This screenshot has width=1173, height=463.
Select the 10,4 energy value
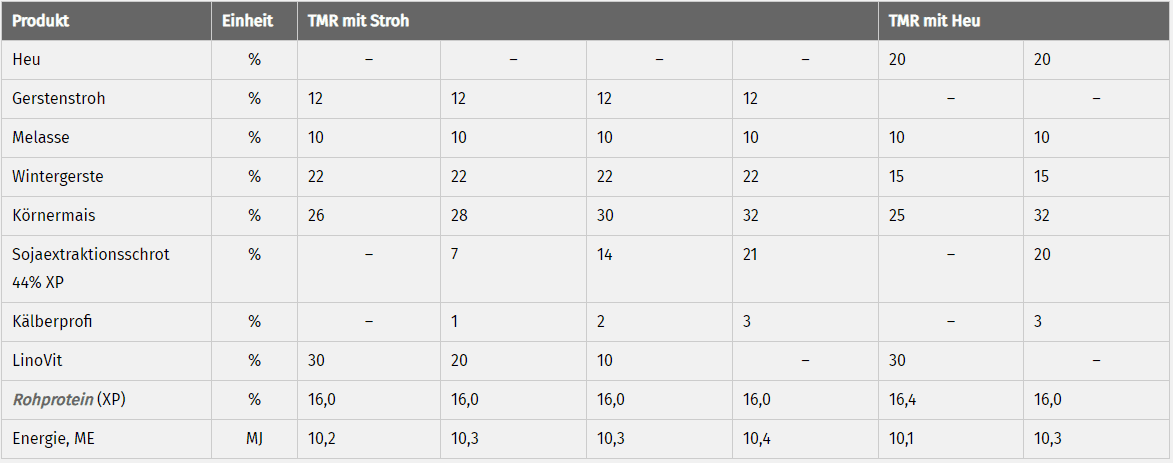pyautogui.click(x=758, y=439)
